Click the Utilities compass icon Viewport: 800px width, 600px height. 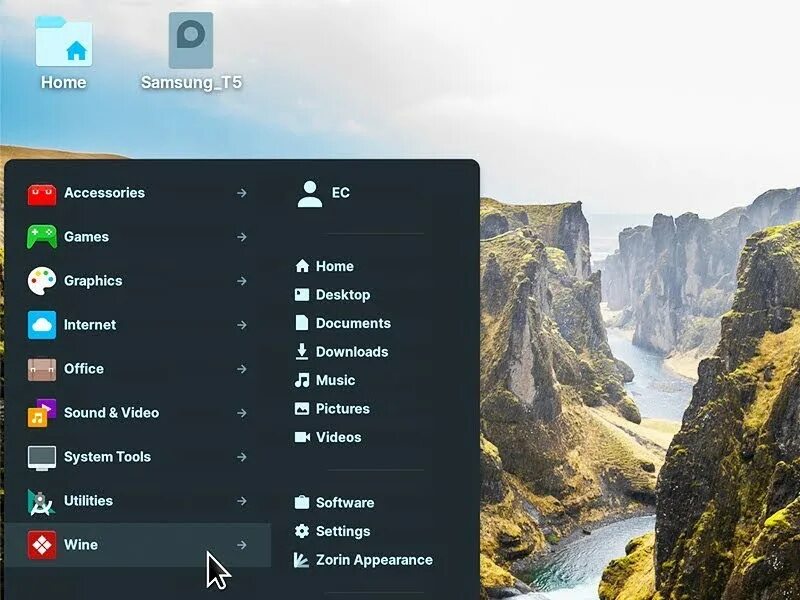42,501
